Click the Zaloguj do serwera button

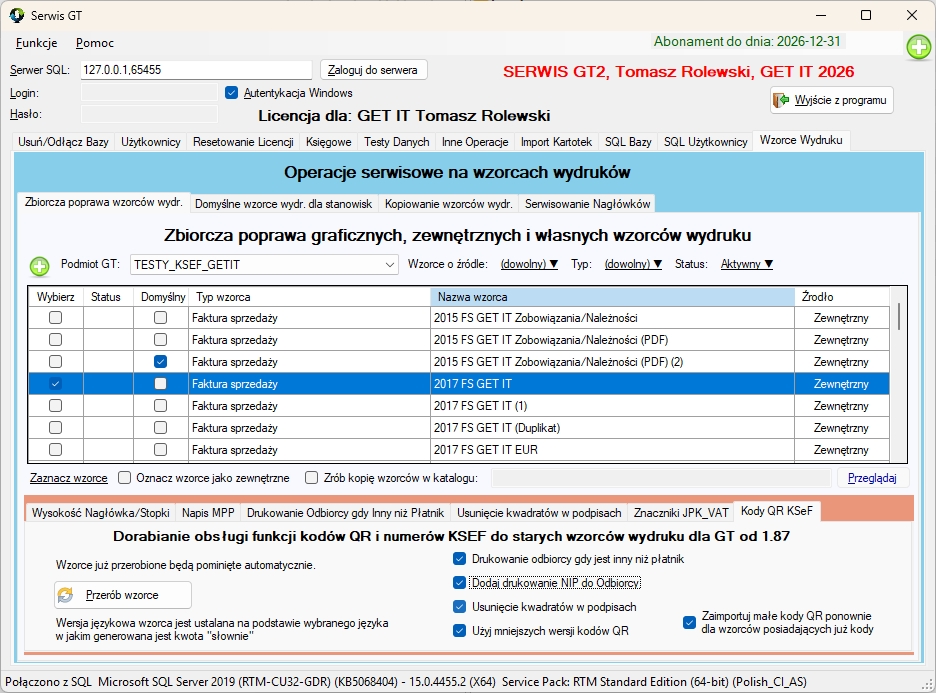[374, 70]
